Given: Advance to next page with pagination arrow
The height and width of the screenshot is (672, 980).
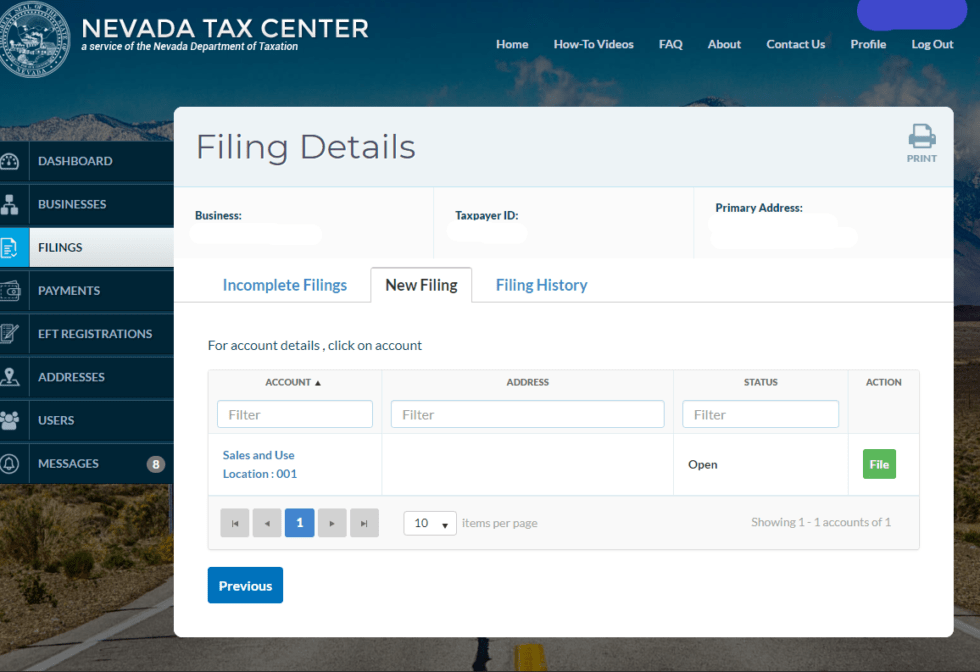Looking at the screenshot, I should [332, 522].
